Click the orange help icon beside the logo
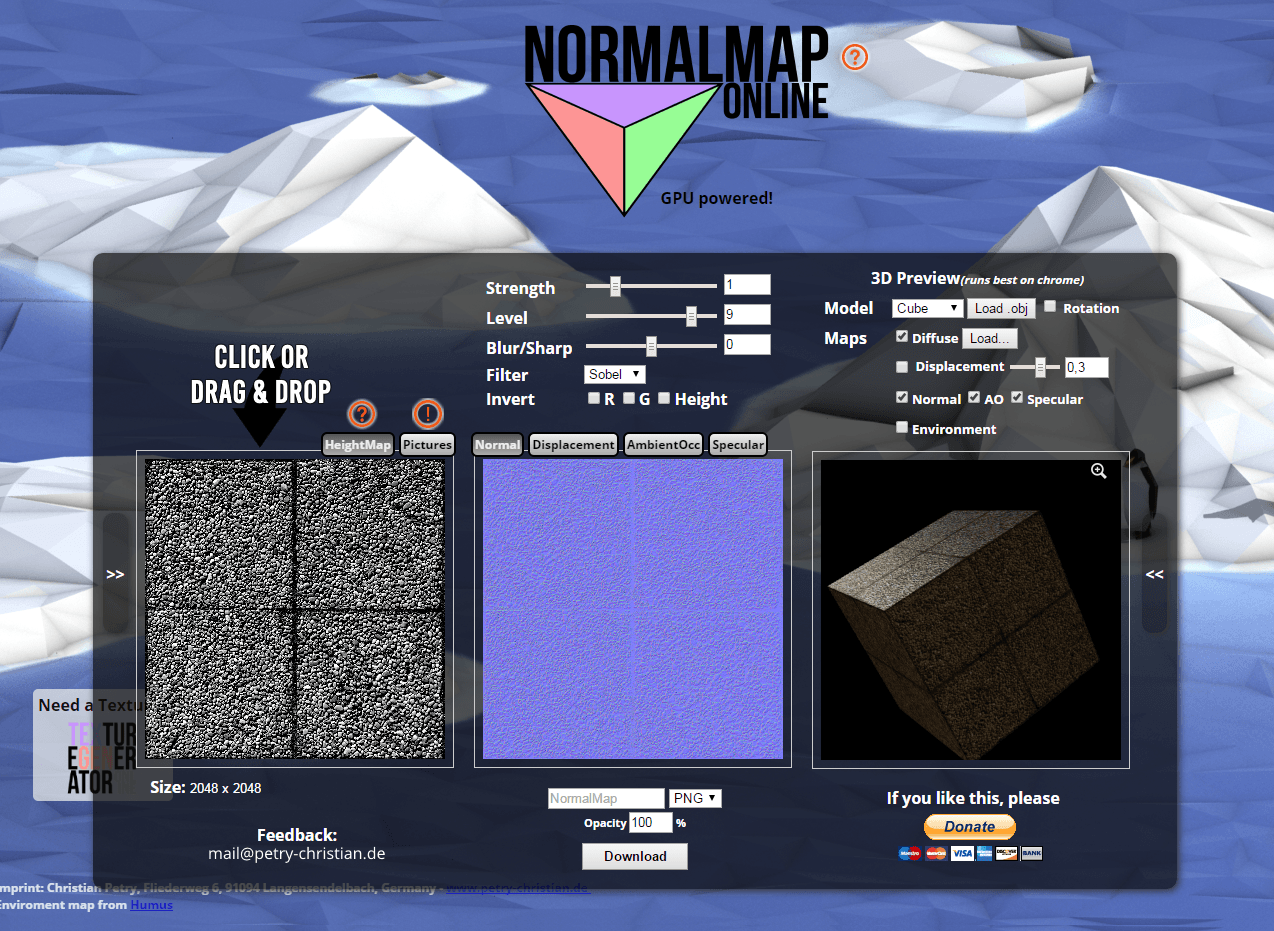This screenshot has width=1274, height=931. click(x=854, y=57)
